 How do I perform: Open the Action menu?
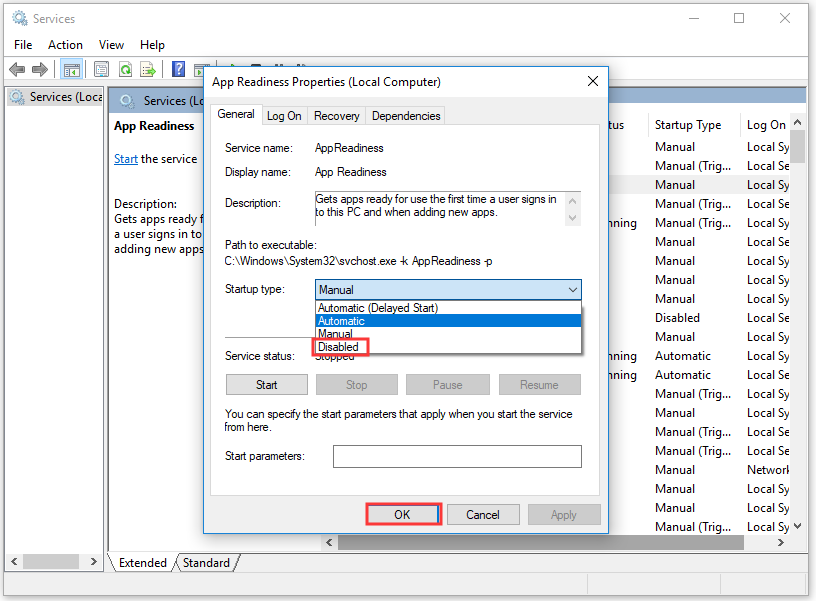click(65, 45)
